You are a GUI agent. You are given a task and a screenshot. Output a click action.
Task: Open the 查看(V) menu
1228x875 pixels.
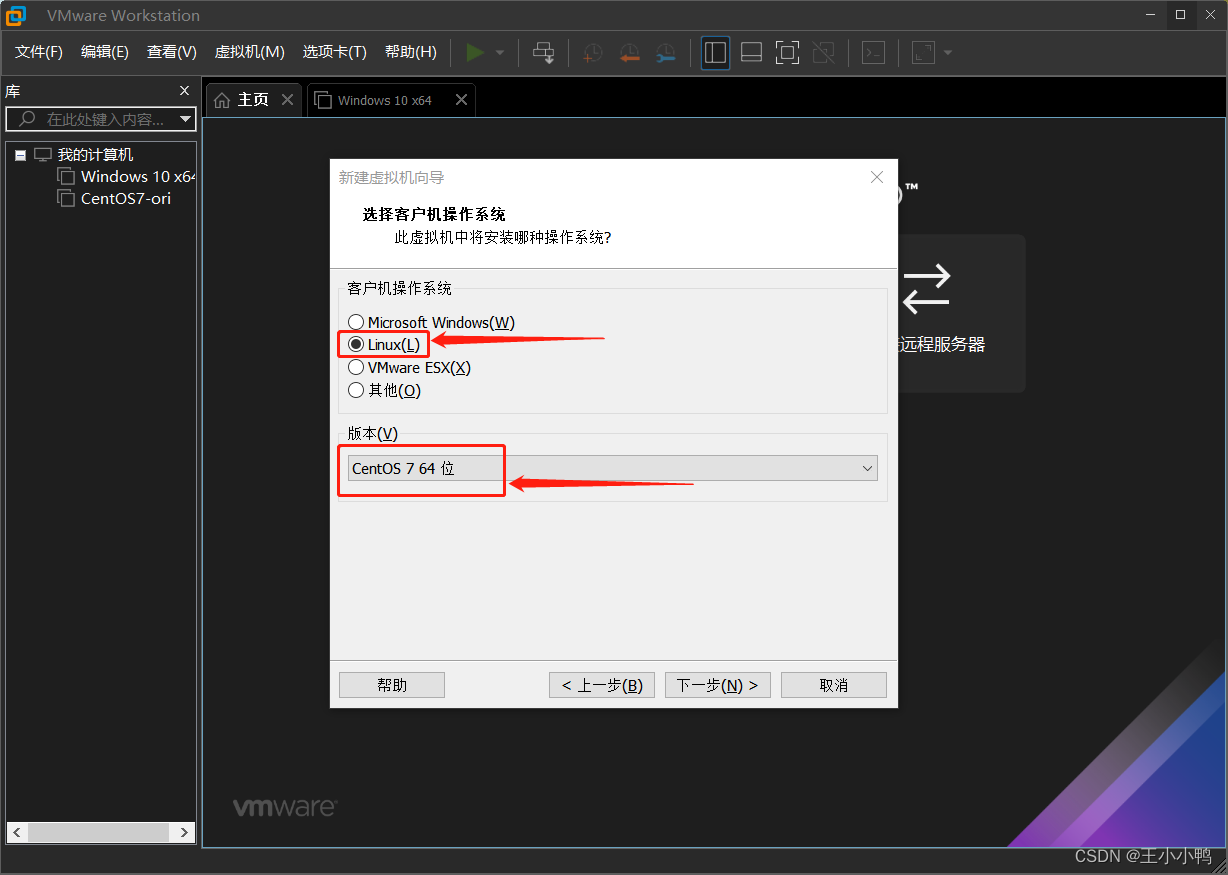[x=172, y=52]
